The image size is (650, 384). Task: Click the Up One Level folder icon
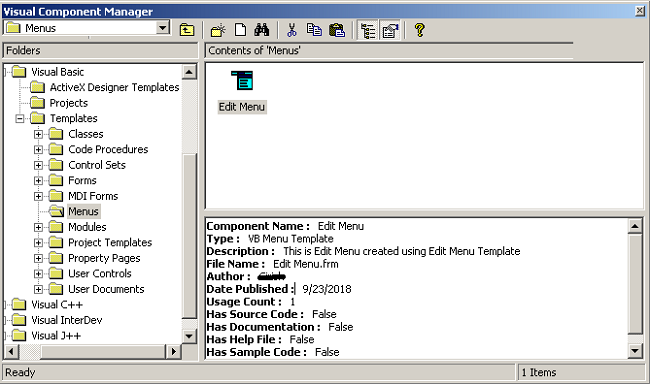pos(187,30)
